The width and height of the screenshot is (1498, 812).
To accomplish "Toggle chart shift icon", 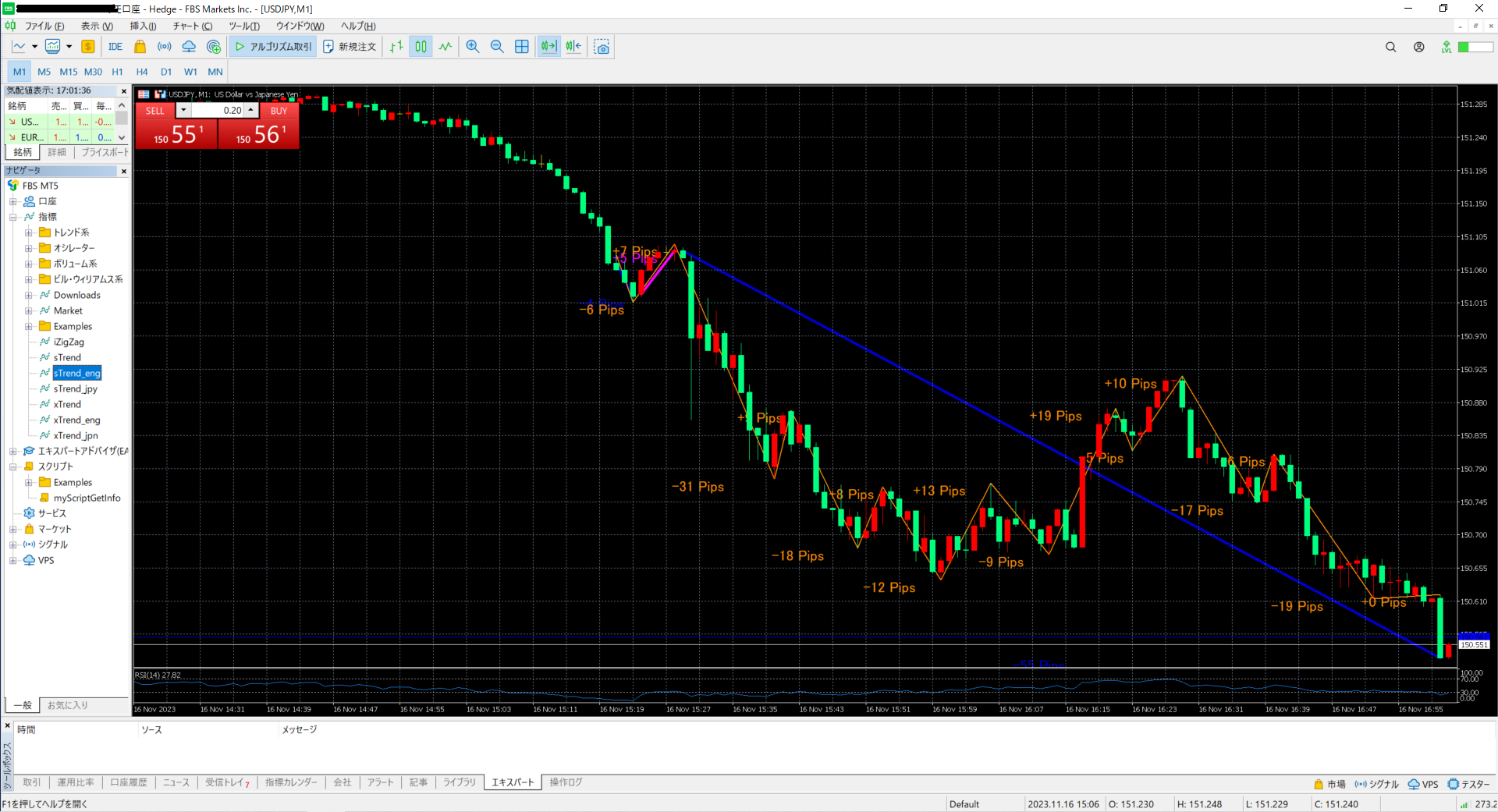I will [x=574, y=47].
